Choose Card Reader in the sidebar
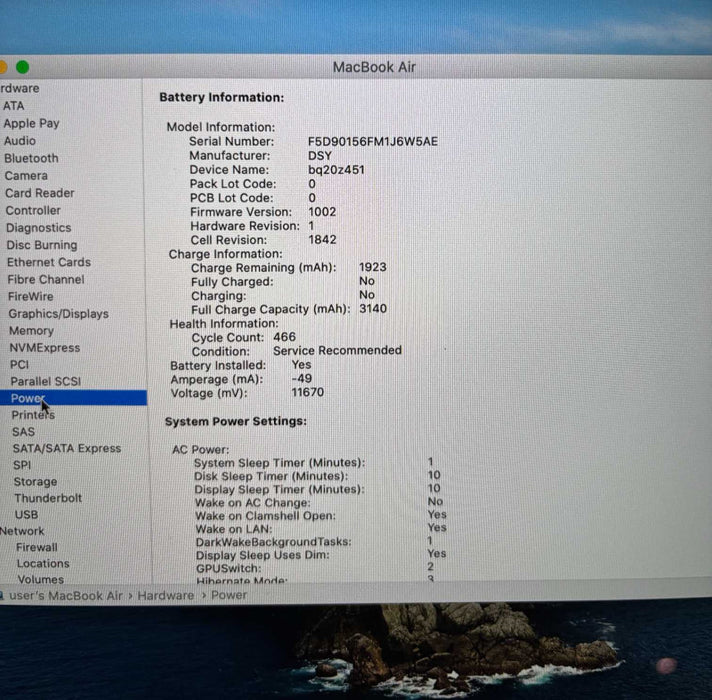 40,193
